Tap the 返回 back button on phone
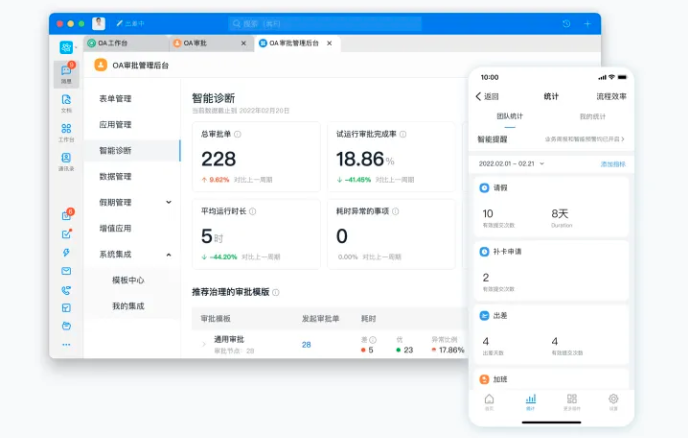This screenshot has width=688, height=438. [487, 97]
